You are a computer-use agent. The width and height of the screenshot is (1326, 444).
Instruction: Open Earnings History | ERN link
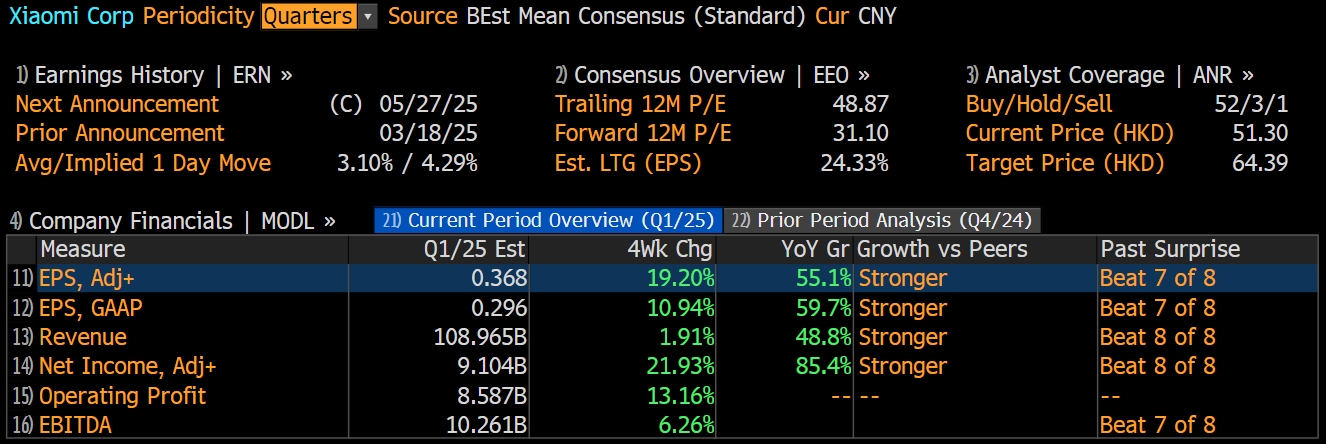(154, 75)
